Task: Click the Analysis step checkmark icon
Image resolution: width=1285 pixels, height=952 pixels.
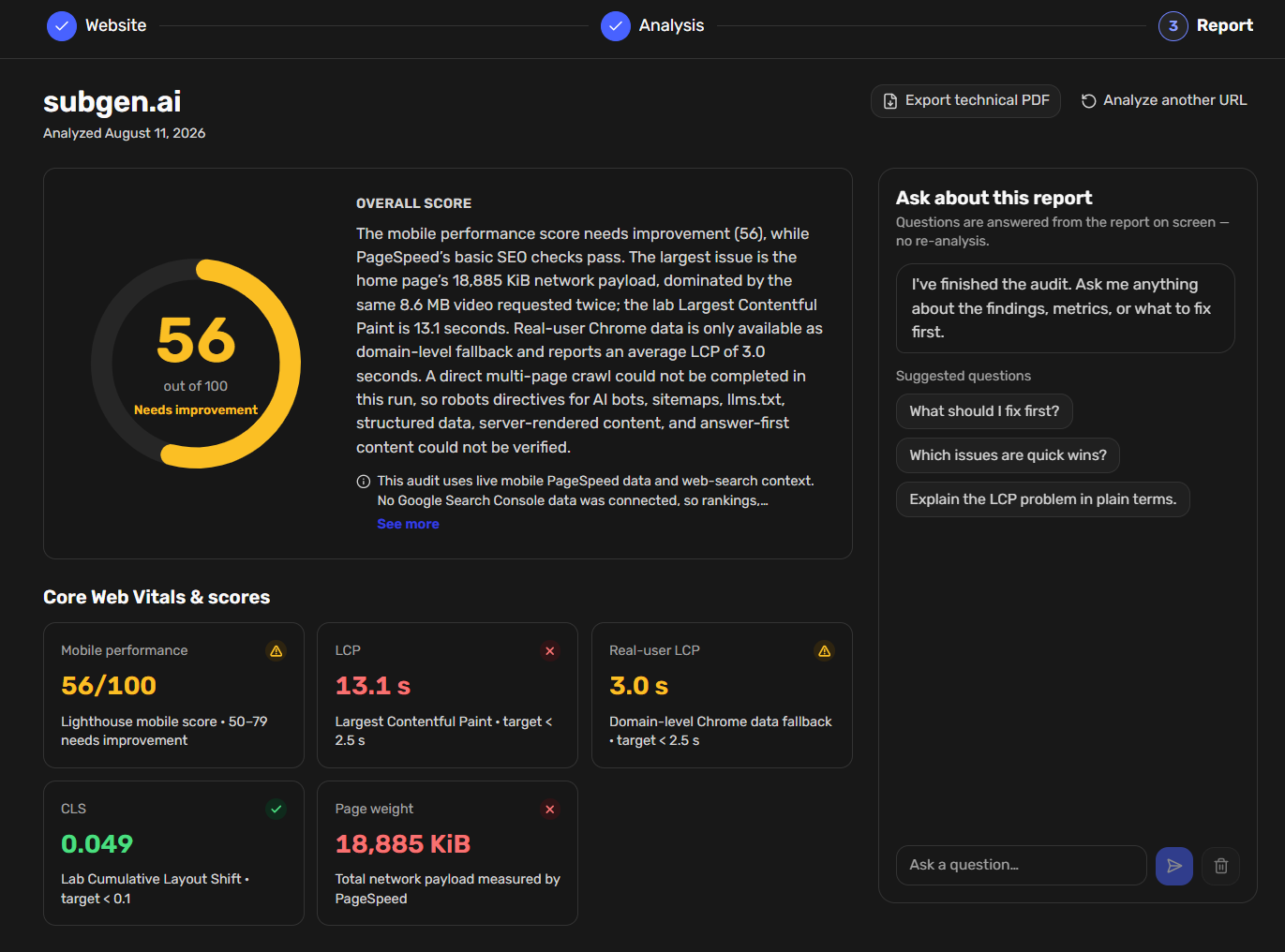Action: pyautogui.click(x=616, y=26)
